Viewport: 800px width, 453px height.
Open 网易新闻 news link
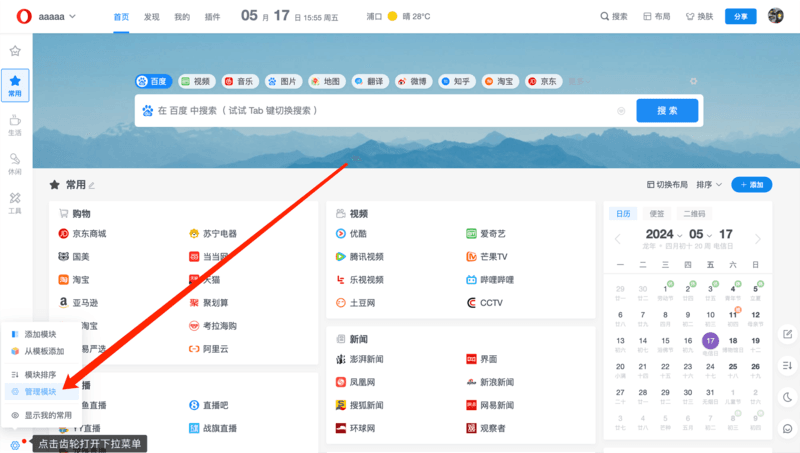tap(490, 405)
